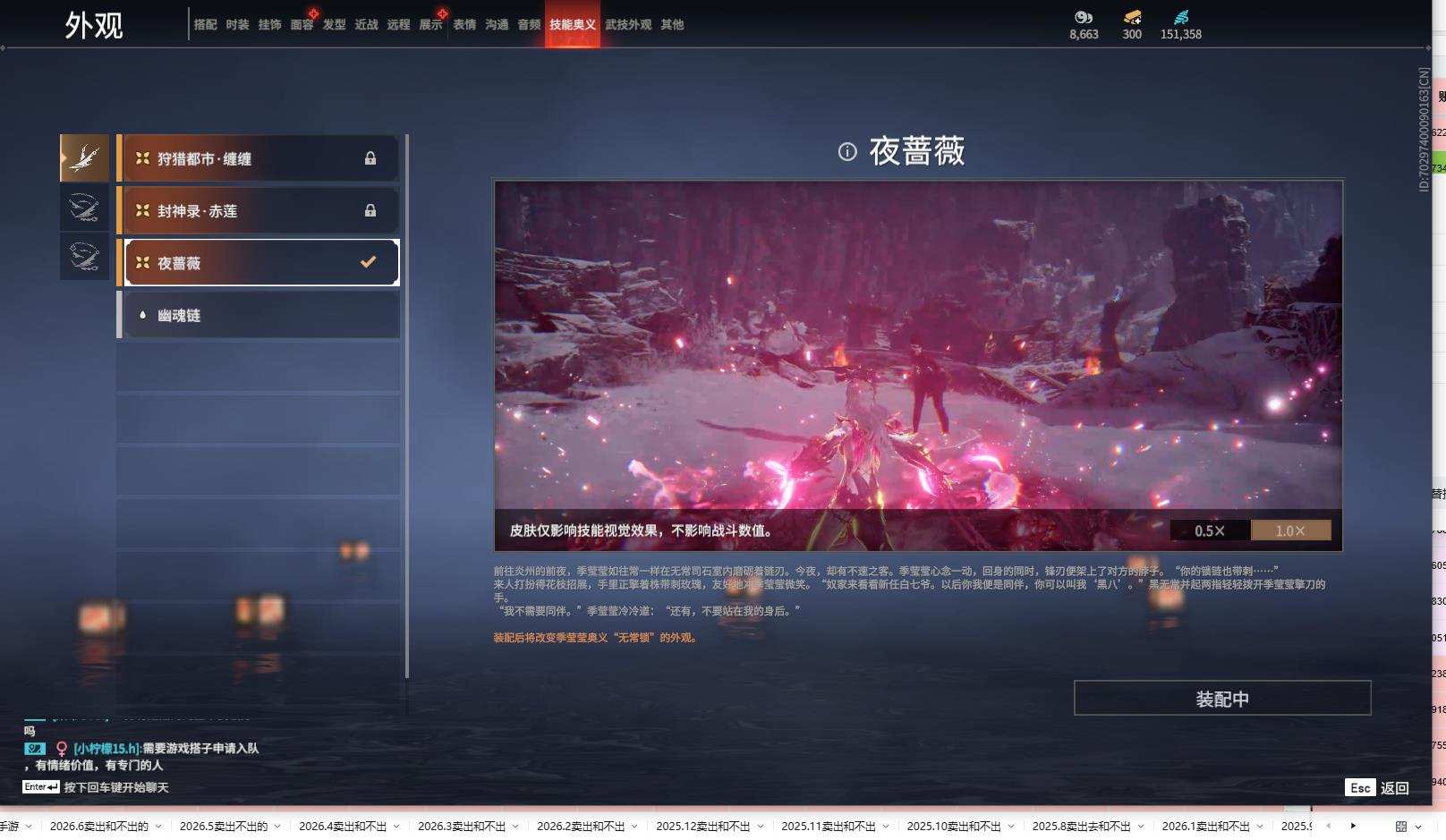Click the info icon beside 夜蔷薇 title

(x=847, y=152)
